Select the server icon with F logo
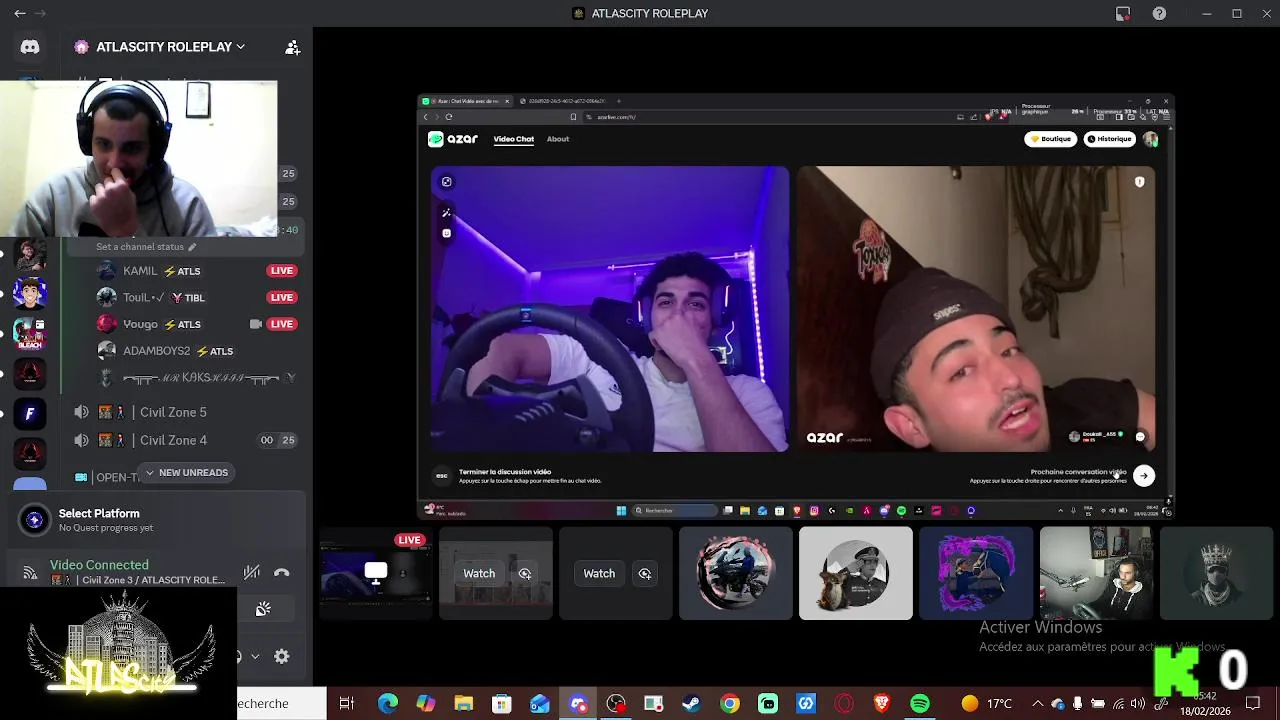The width and height of the screenshot is (1280, 720). [x=30, y=414]
